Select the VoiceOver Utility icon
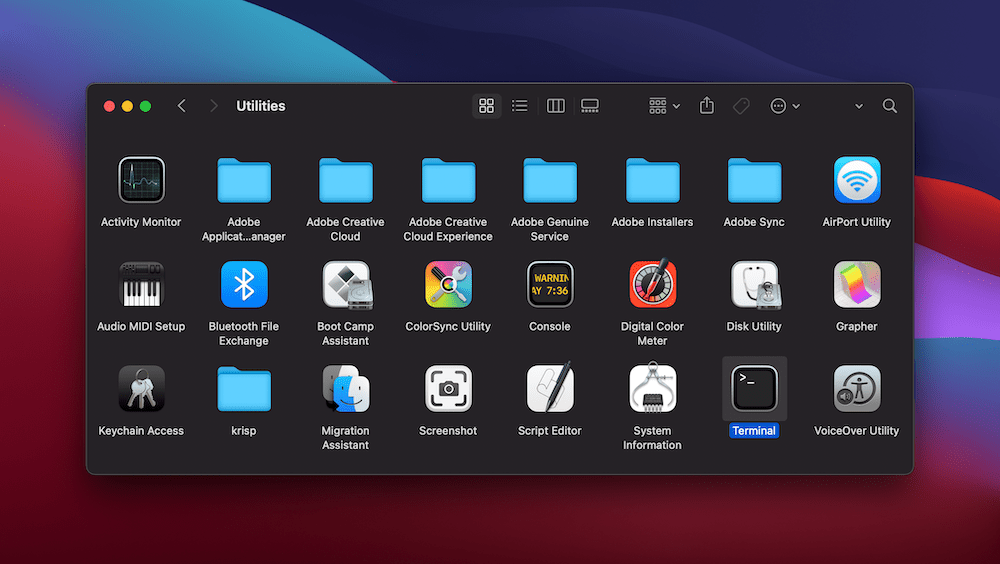 (857, 389)
